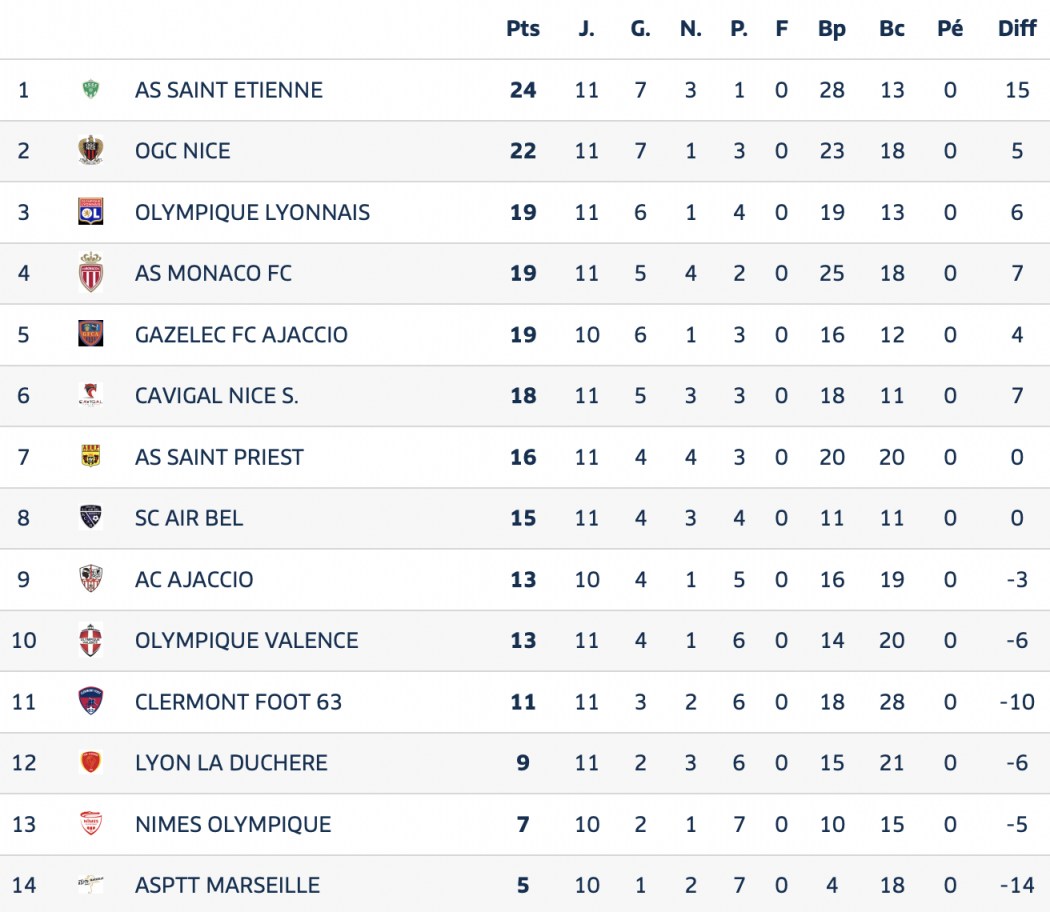
Task: Open the ASPTT MARSEILLE team name
Action: 227,885
